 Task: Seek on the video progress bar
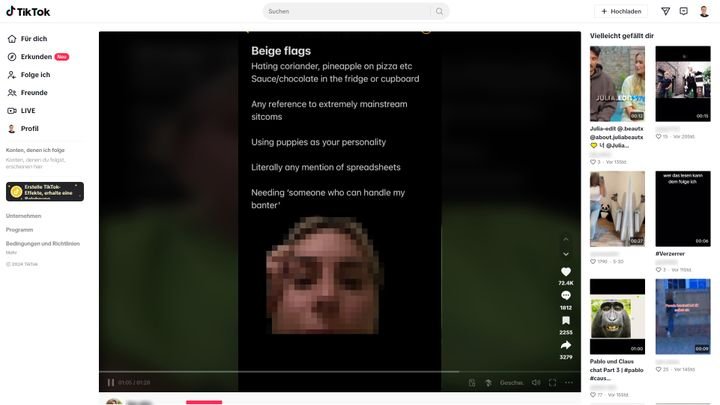[340, 371]
